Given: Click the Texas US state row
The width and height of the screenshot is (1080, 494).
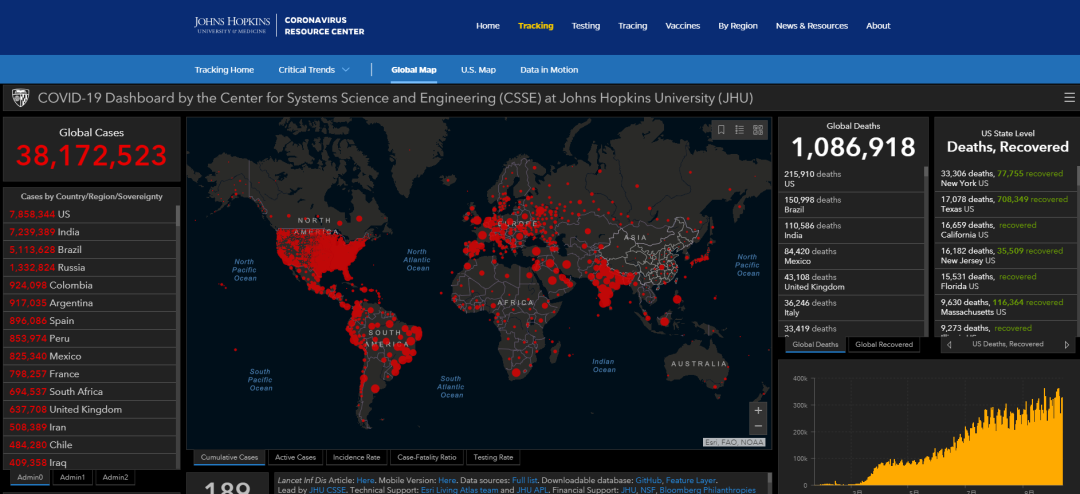Looking at the screenshot, I should pos(1006,205).
